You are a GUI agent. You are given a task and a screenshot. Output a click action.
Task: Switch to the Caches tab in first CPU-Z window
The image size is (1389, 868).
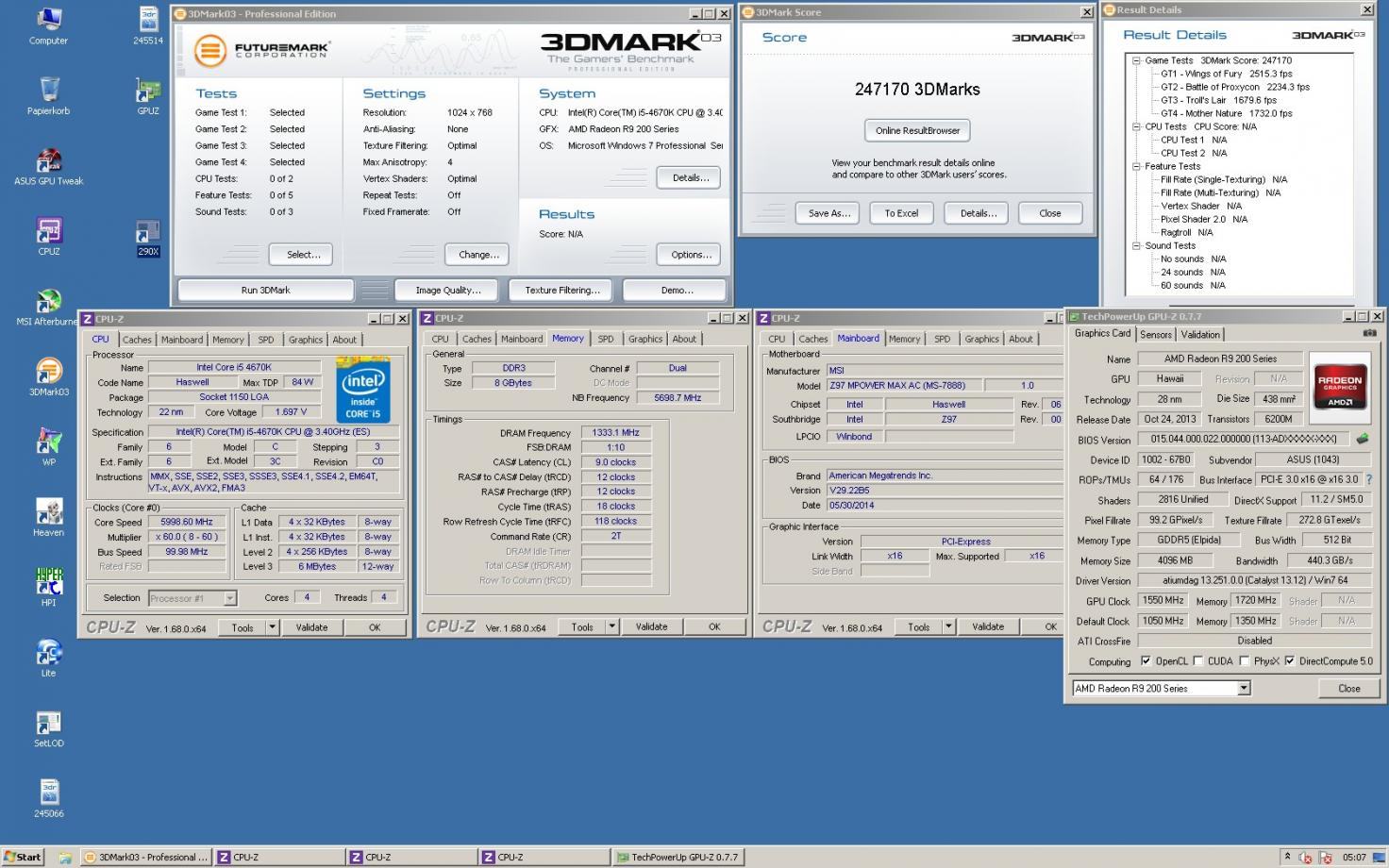click(x=137, y=340)
